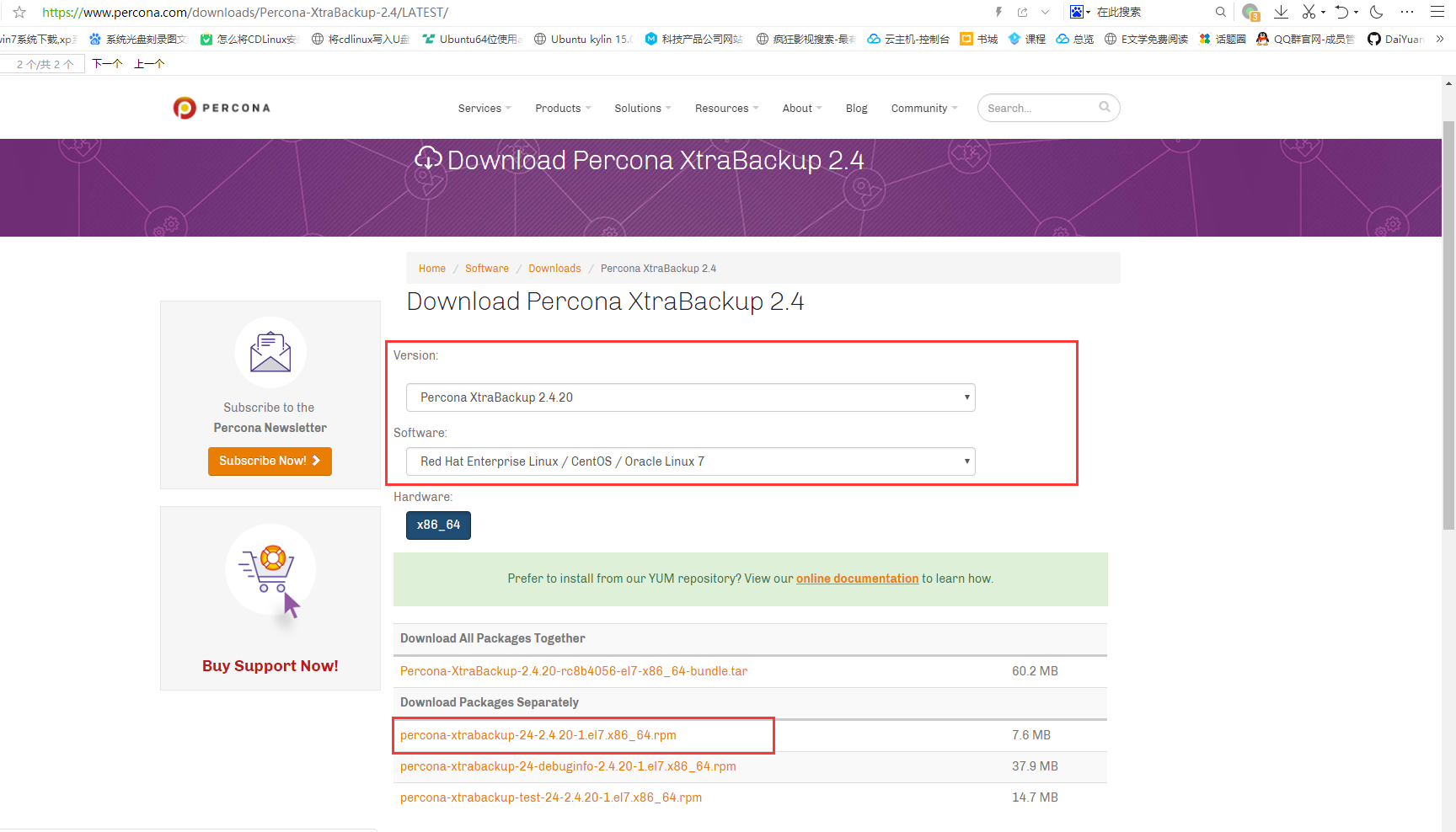Download percona-xtrabackup-24-2.4.20-1.el7.x86_64.rpm
This screenshot has height=832, width=1456.
[538, 735]
